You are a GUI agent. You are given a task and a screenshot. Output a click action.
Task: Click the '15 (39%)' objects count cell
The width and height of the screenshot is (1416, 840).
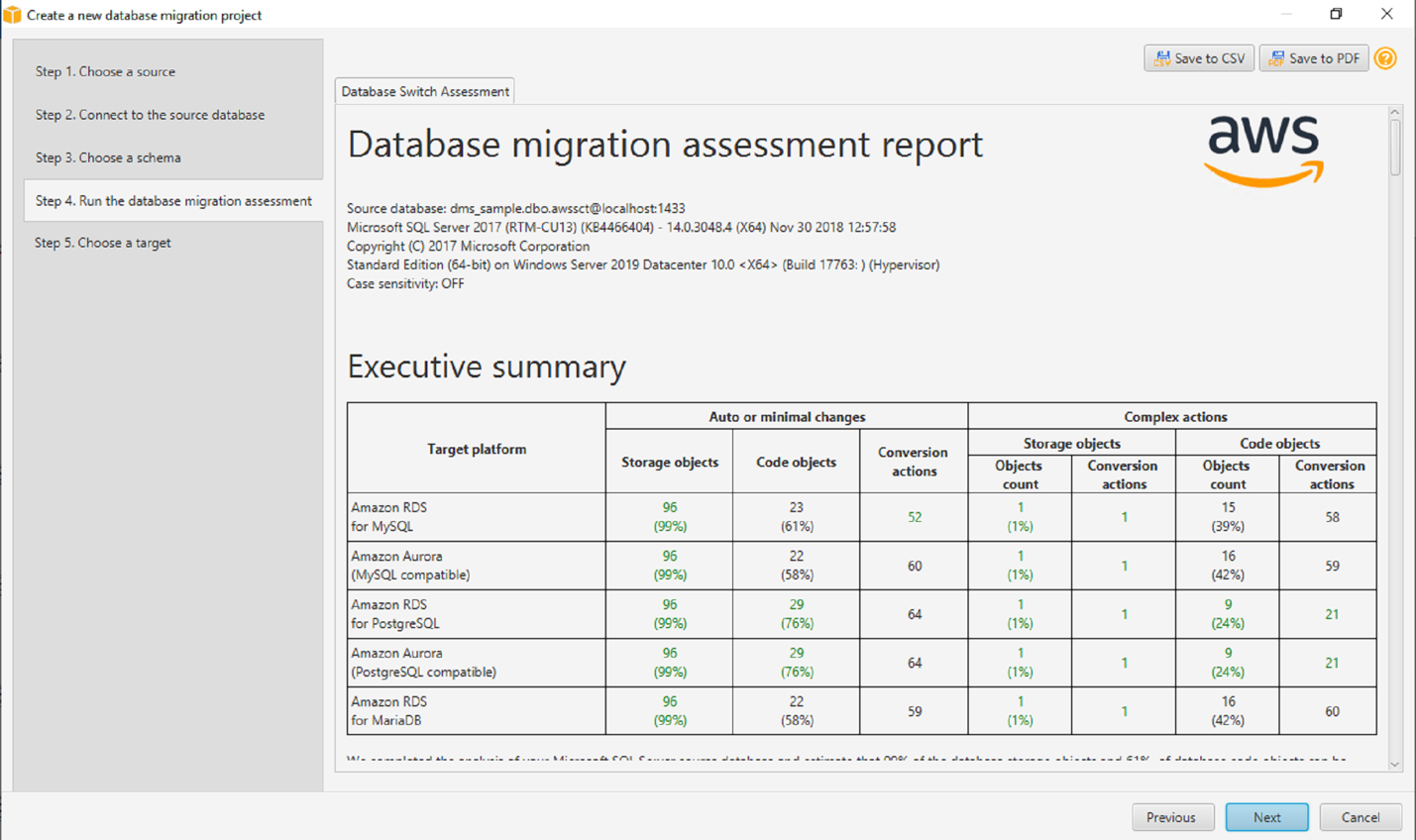click(x=1228, y=517)
